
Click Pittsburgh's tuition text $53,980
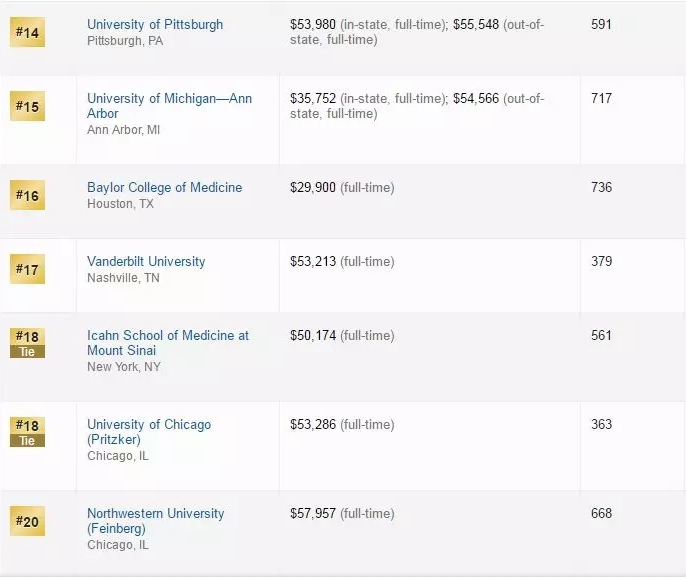pyautogui.click(x=313, y=24)
